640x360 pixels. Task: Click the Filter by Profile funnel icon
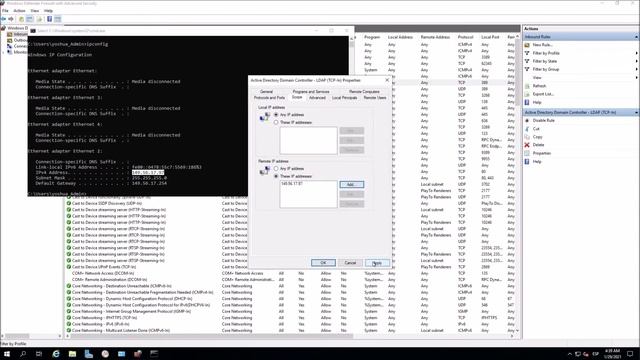527,53
